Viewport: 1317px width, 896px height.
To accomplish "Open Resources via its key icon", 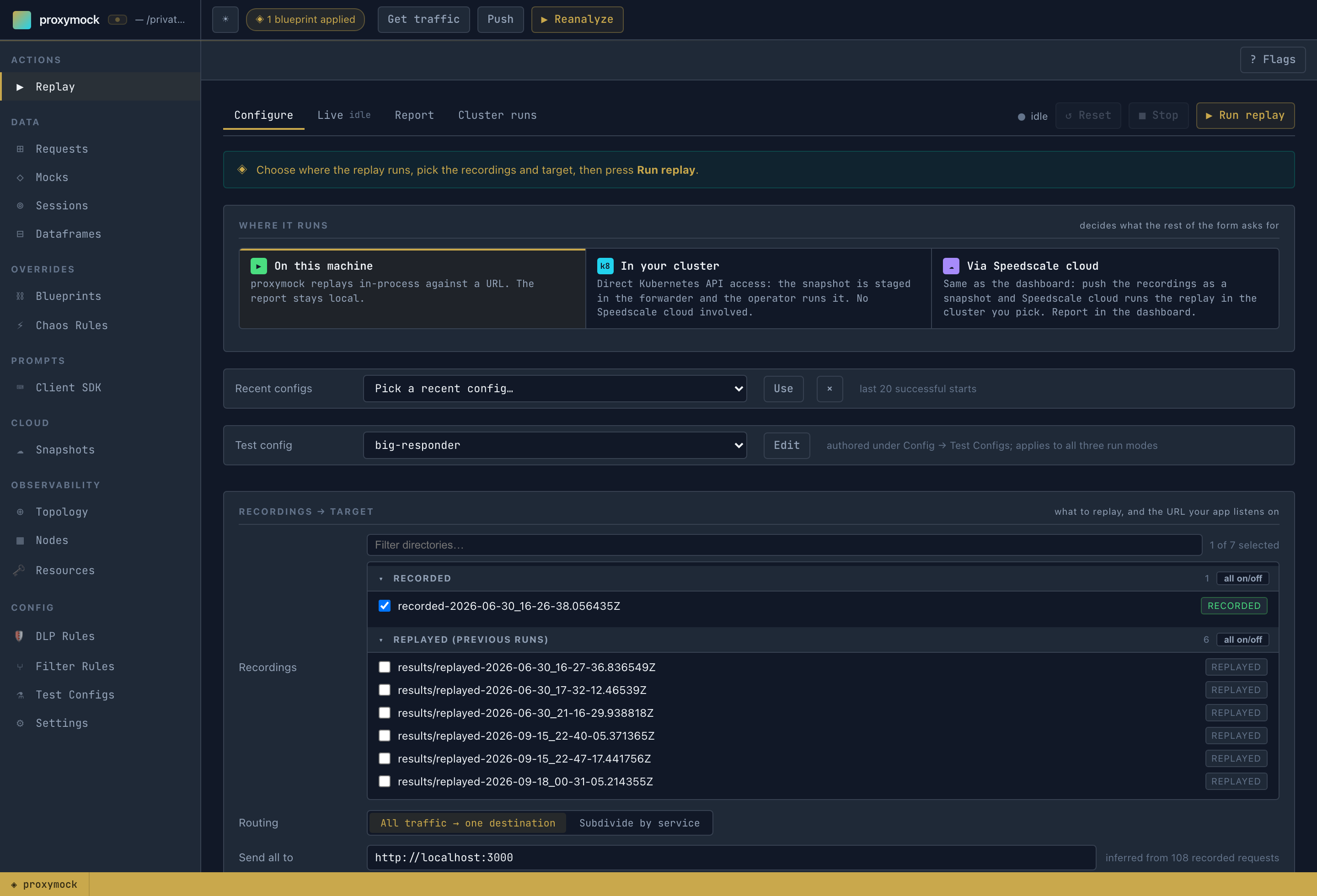I will coord(19,571).
